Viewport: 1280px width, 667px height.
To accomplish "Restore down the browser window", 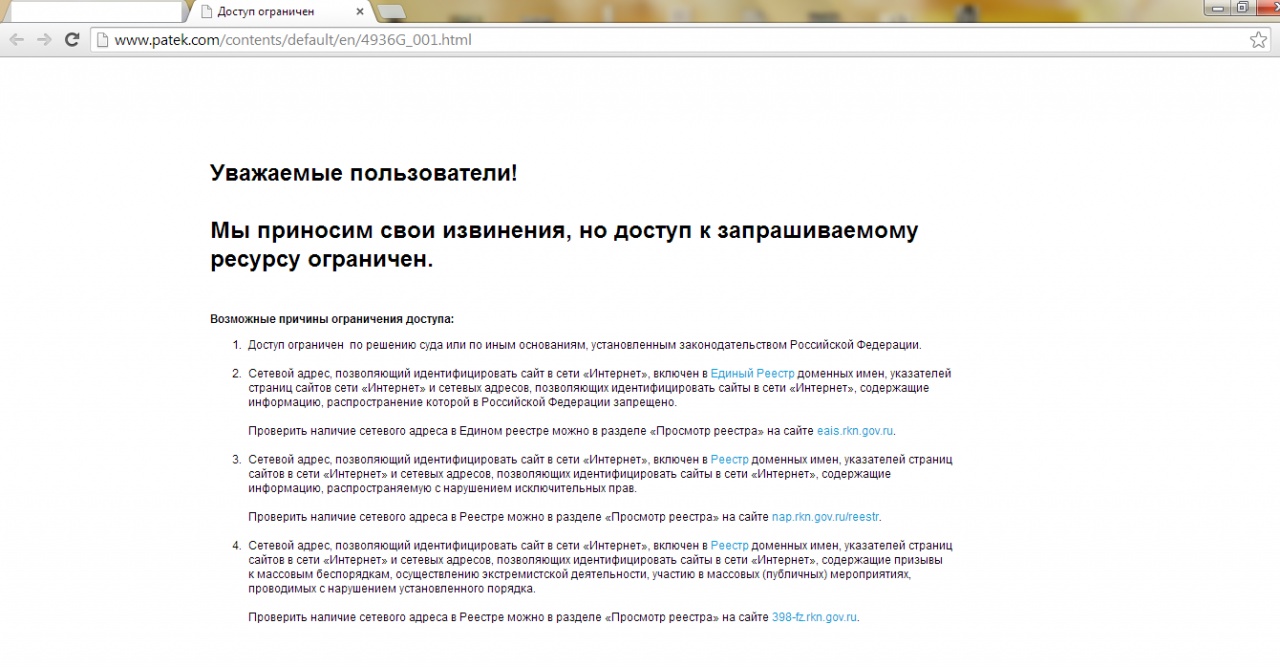I will pos(1242,7).
